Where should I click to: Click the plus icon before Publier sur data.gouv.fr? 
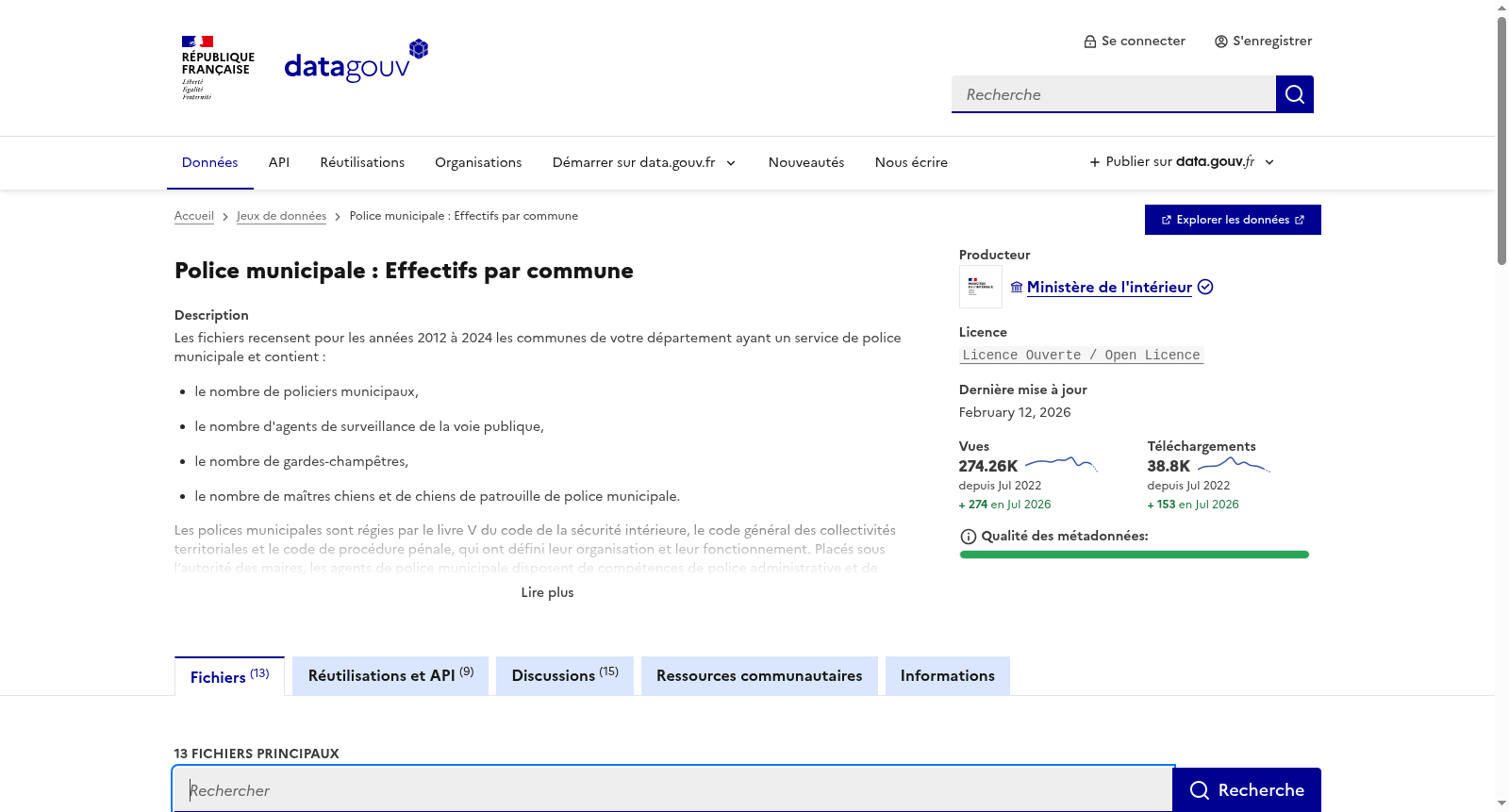[1095, 162]
